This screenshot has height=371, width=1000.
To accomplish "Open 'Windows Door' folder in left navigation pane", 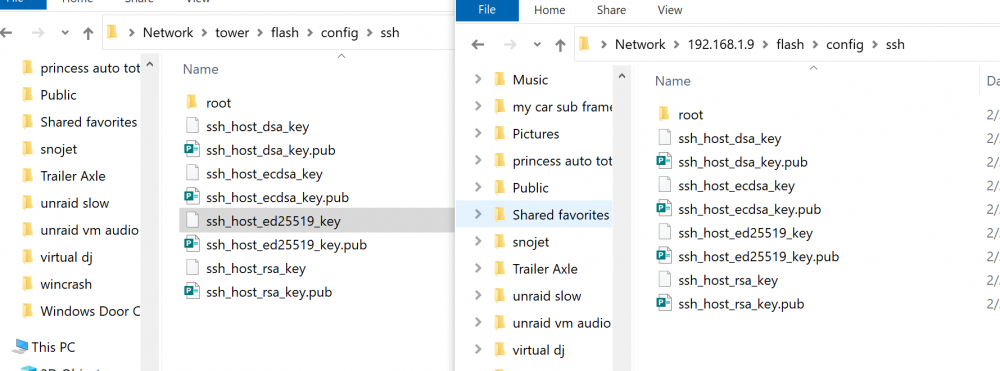I will coord(90,311).
